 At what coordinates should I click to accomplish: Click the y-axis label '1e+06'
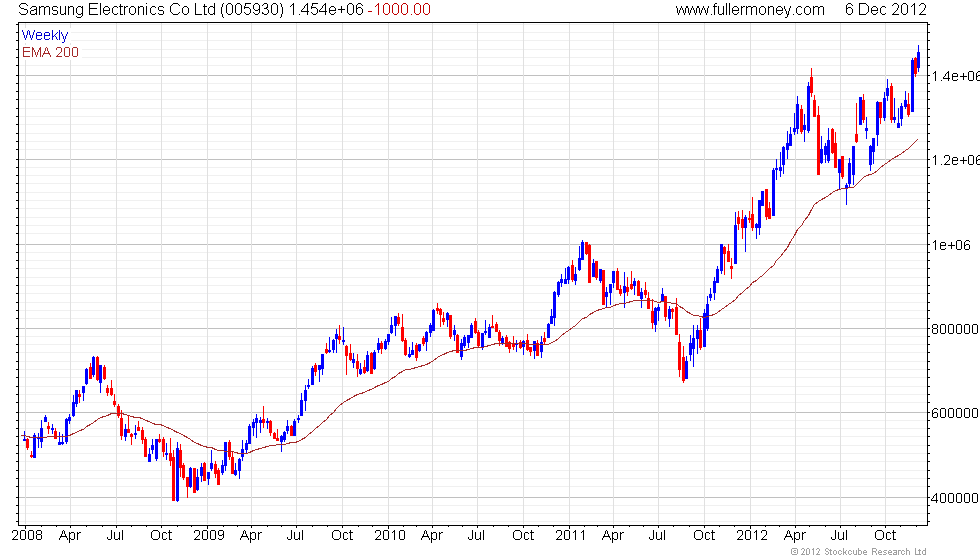tap(951, 245)
